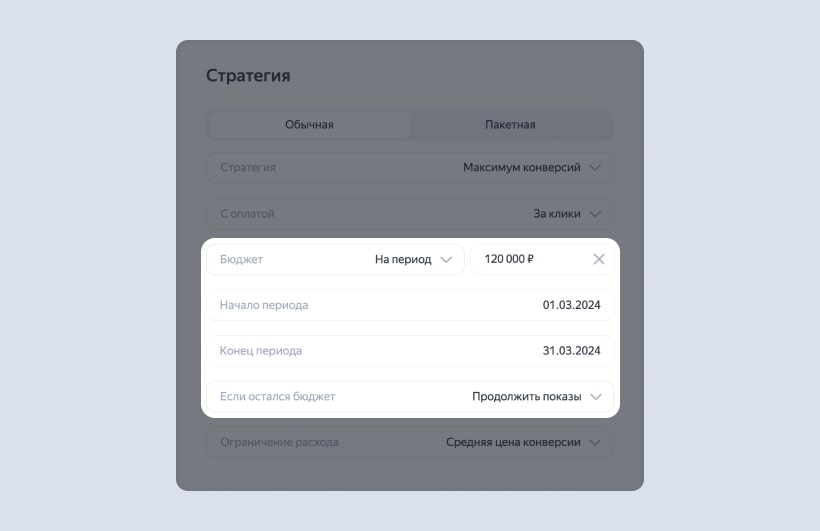Switch to the Пакетная tab
The width and height of the screenshot is (820, 531).
tap(510, 125)
